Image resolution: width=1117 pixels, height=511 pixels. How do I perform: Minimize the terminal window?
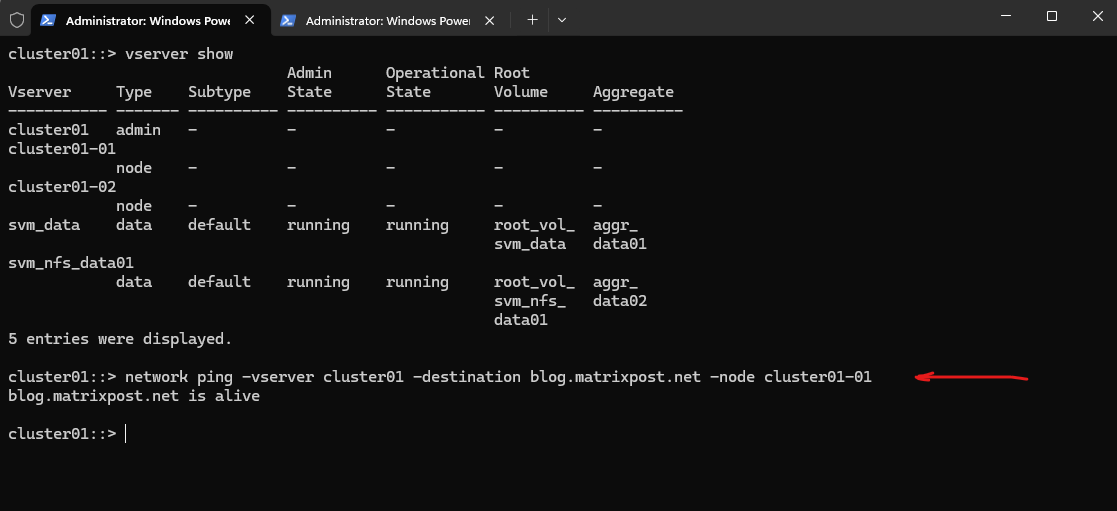(x=1004, y=16)
